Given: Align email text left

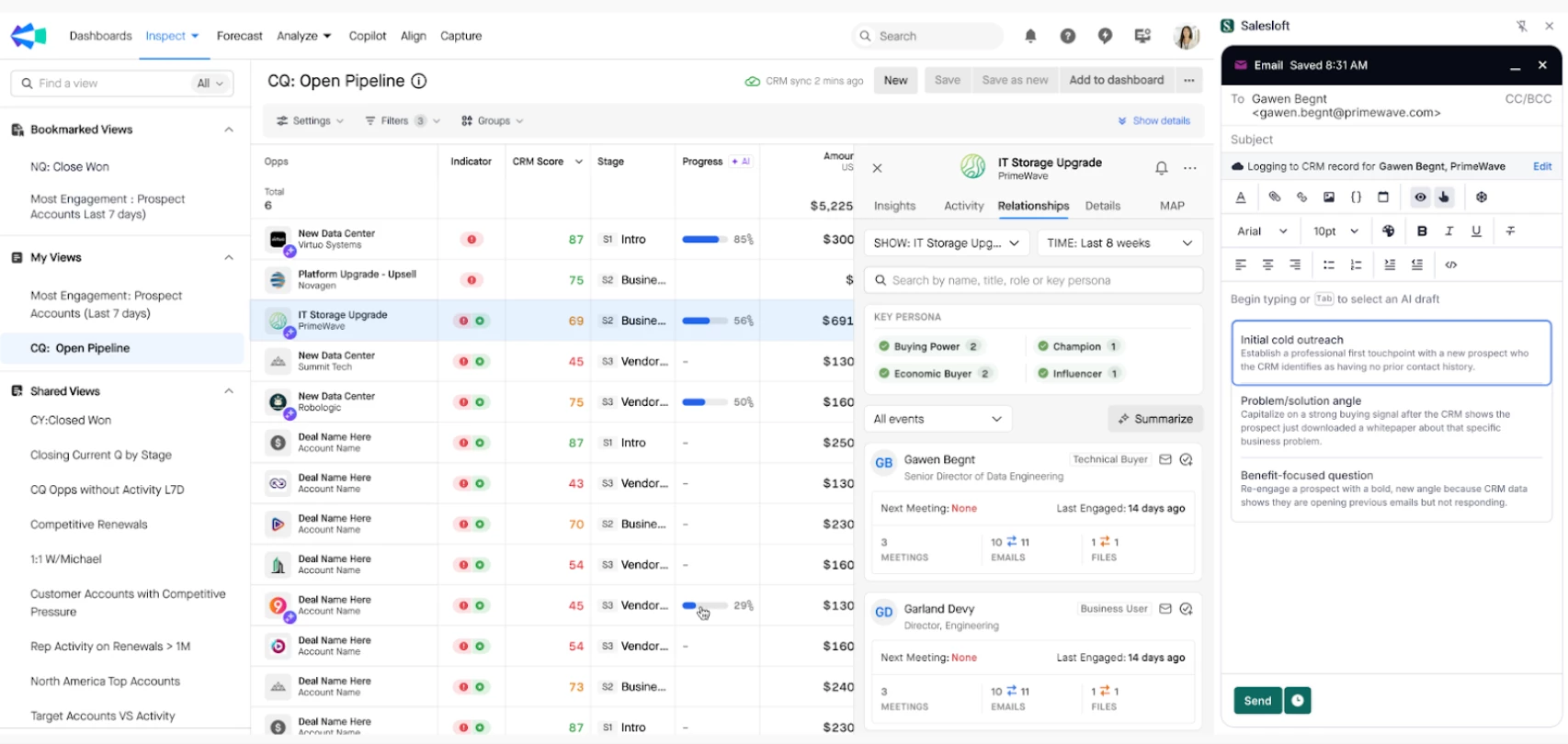Looking at the screenshot, I should click(x=1241, y=265).
